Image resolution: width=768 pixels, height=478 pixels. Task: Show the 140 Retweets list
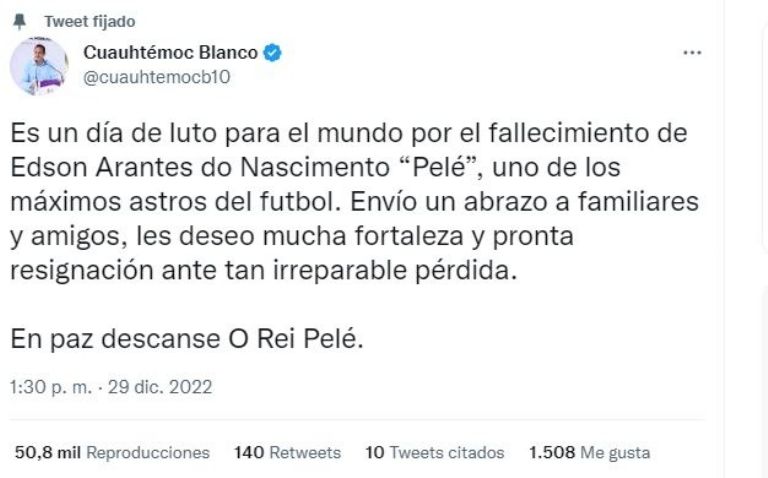(286, 452)
